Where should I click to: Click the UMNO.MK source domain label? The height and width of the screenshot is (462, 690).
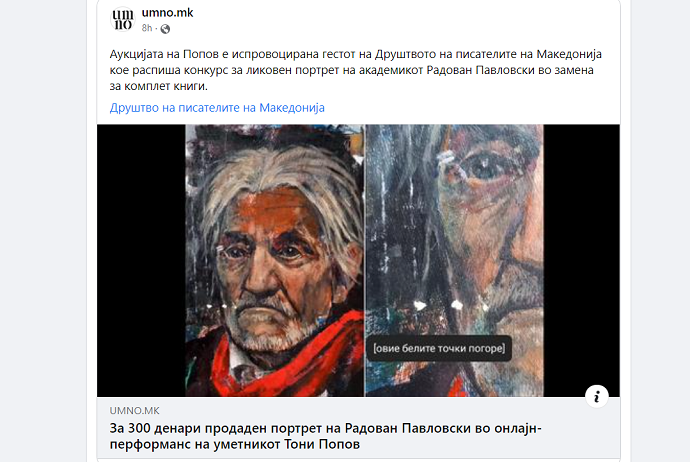[134, 411]
